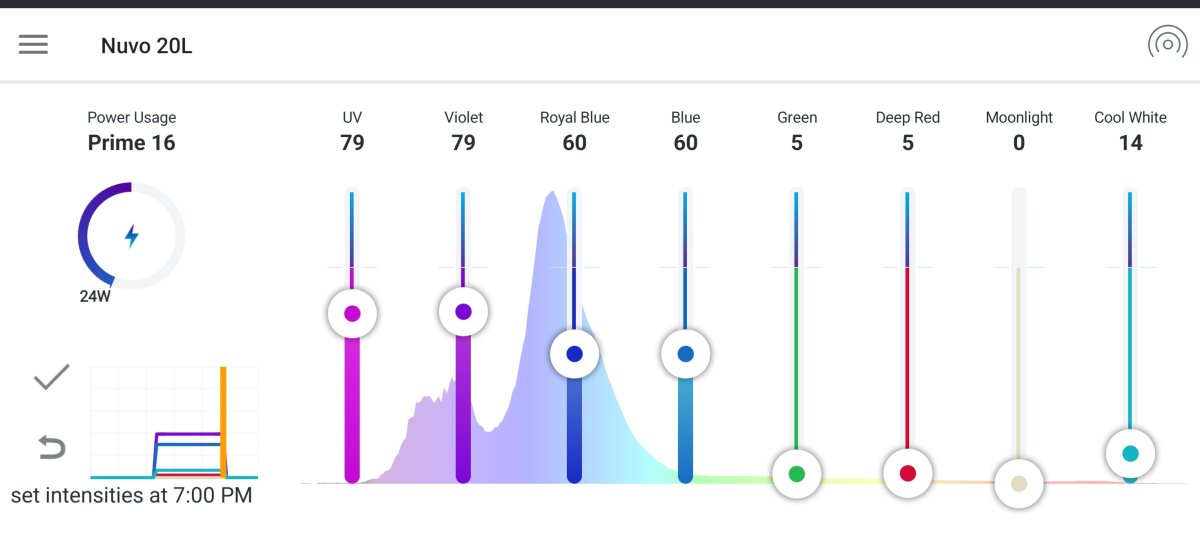Undo changes with the back arrow icon
Screen dimensions: 1200x533
point(51,447)
